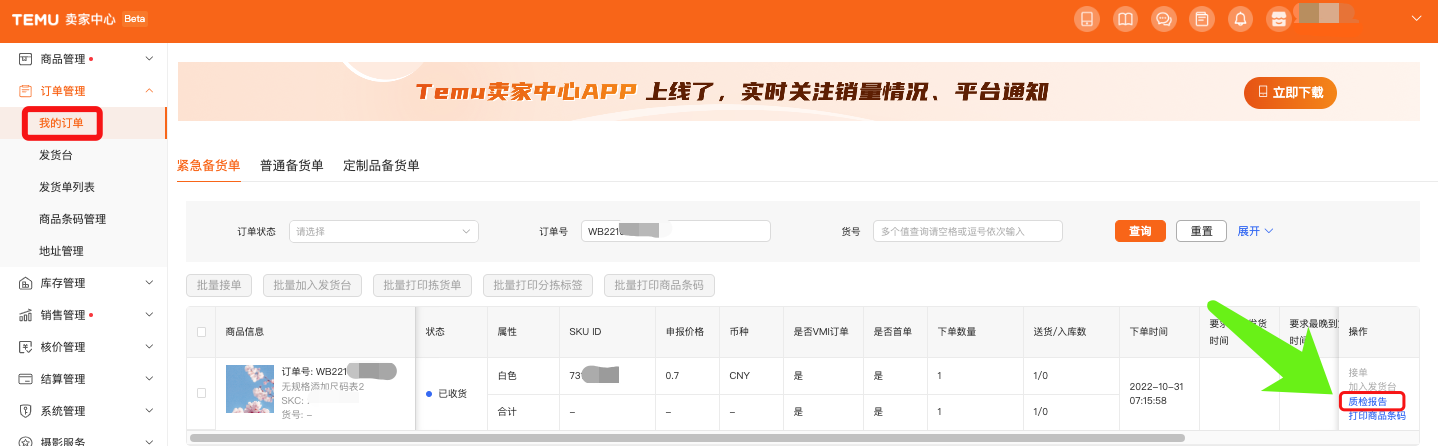This screenshot has width=1438, height=446.
Task: Open the 订单状态 dropdown
Action: [x=384, y=231]
